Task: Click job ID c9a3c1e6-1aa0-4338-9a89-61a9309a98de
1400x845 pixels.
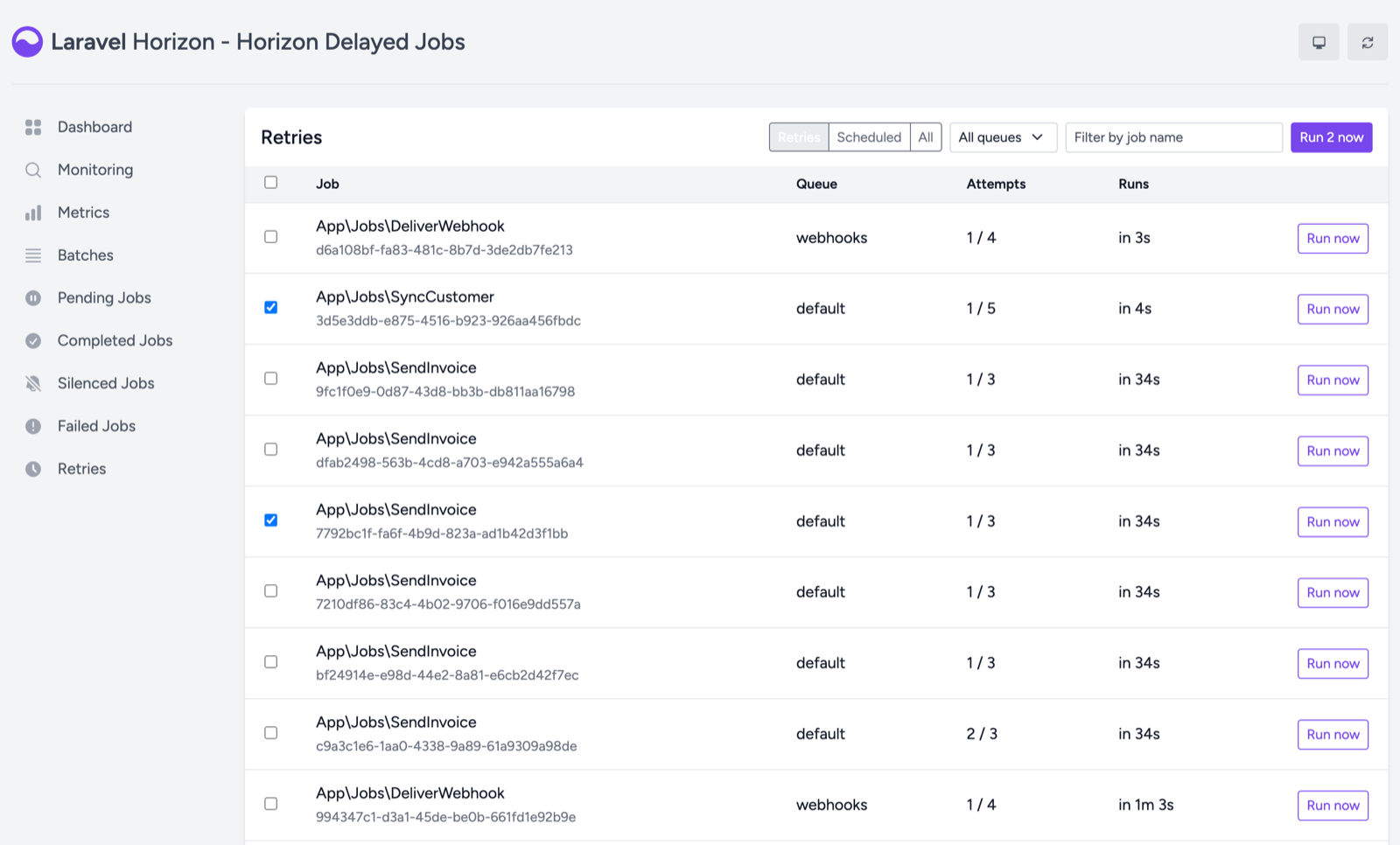Action: (446, 746)
